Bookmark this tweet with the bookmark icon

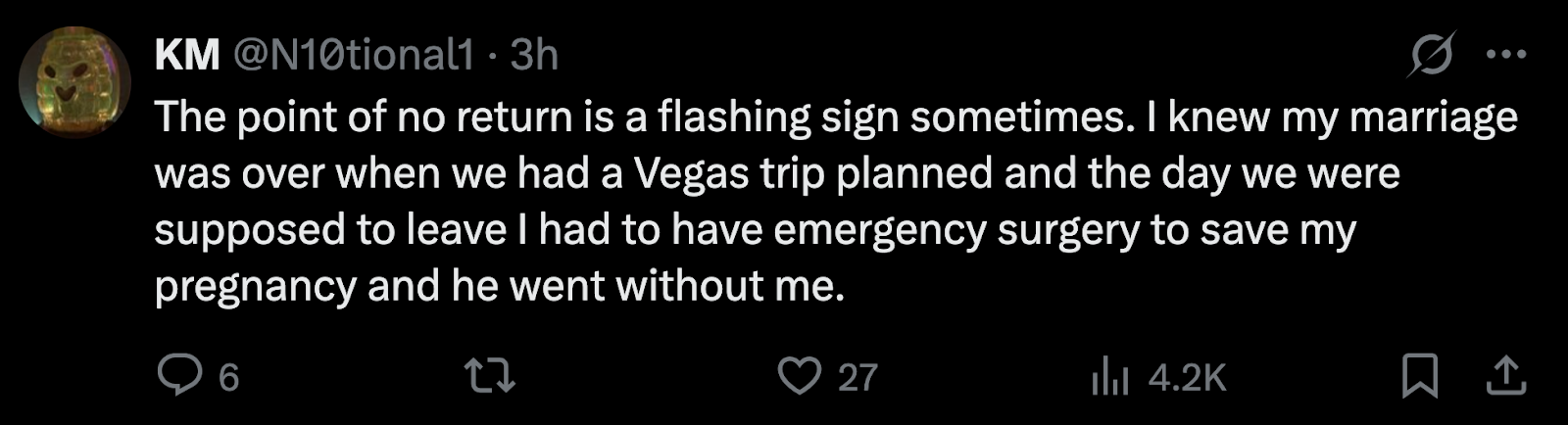point(1420,376)
